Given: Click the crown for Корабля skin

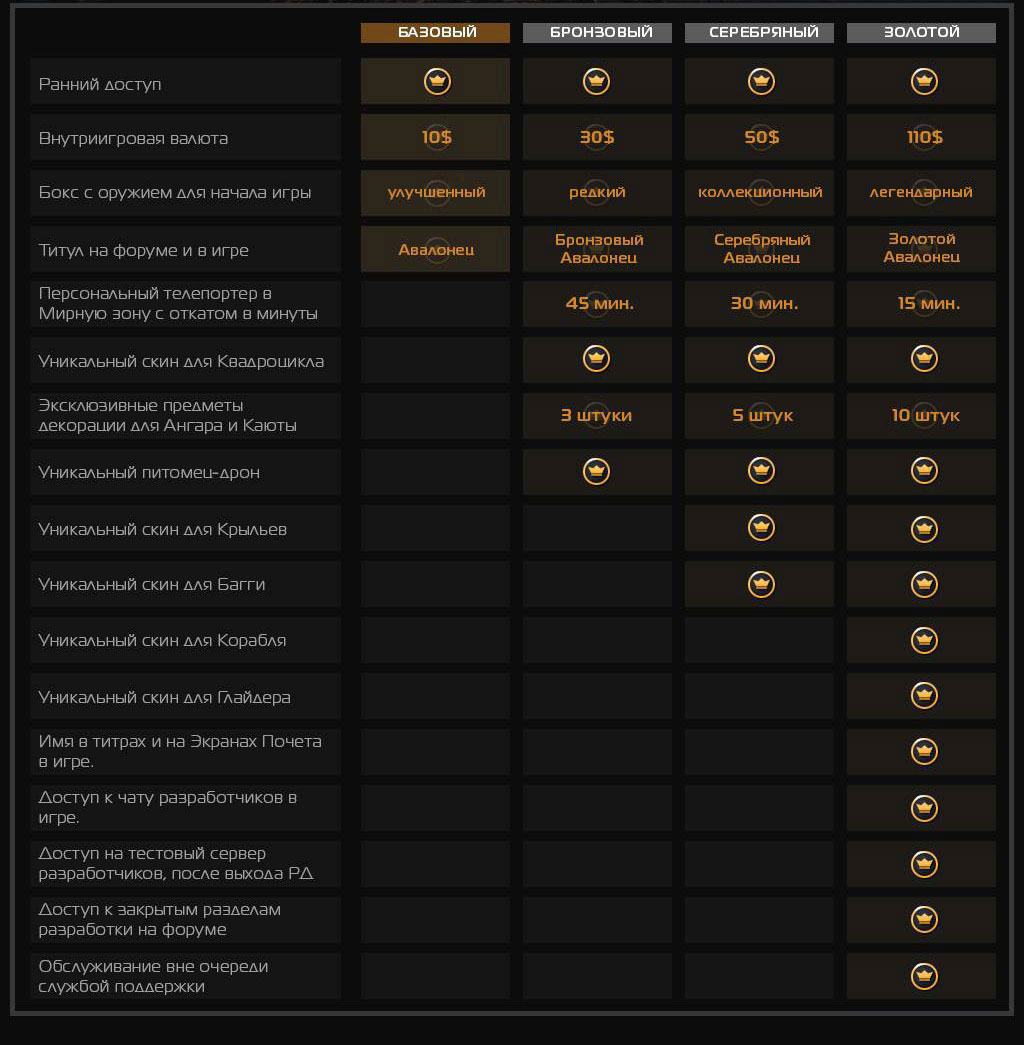Looking at the screenshot, I should tap(924, 639).
